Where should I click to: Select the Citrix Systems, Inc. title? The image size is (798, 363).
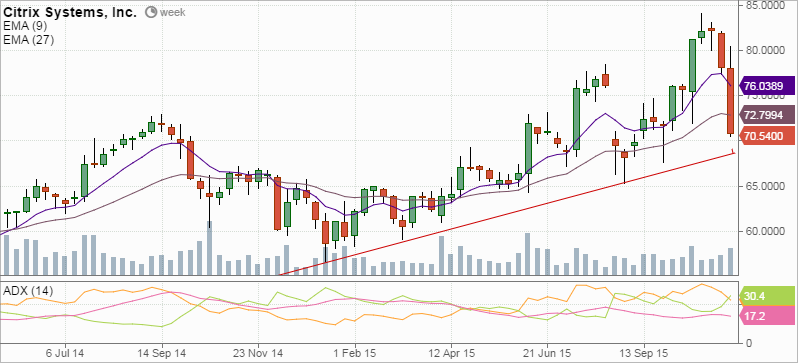[x=70, y=13]
